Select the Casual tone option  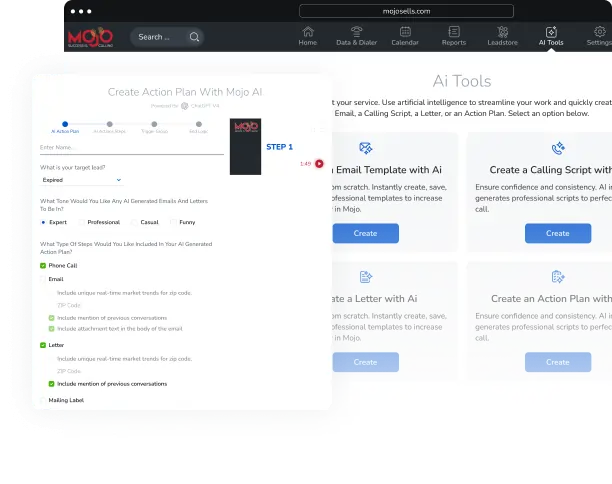(134, 222)
